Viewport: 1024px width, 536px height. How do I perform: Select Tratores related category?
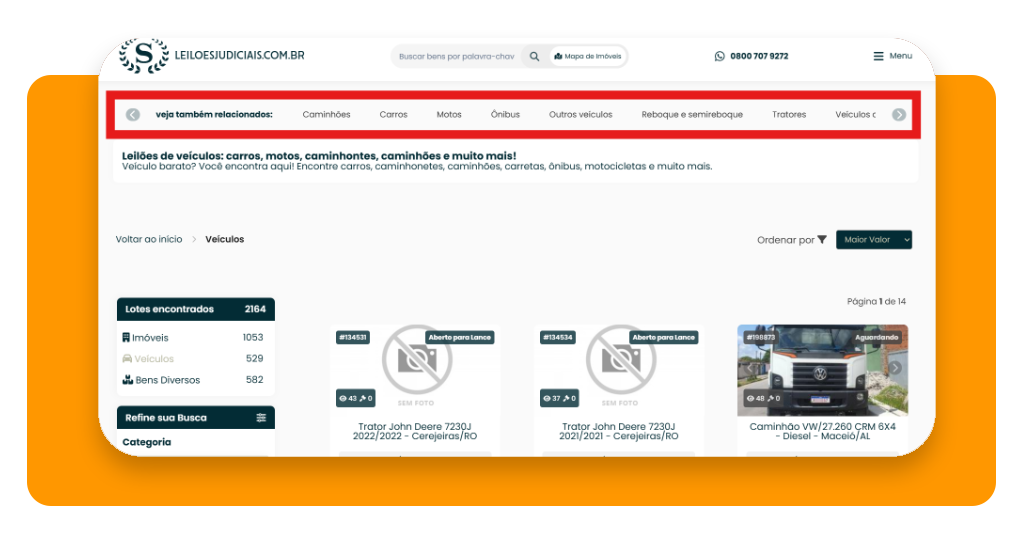[x=789, y=114]
